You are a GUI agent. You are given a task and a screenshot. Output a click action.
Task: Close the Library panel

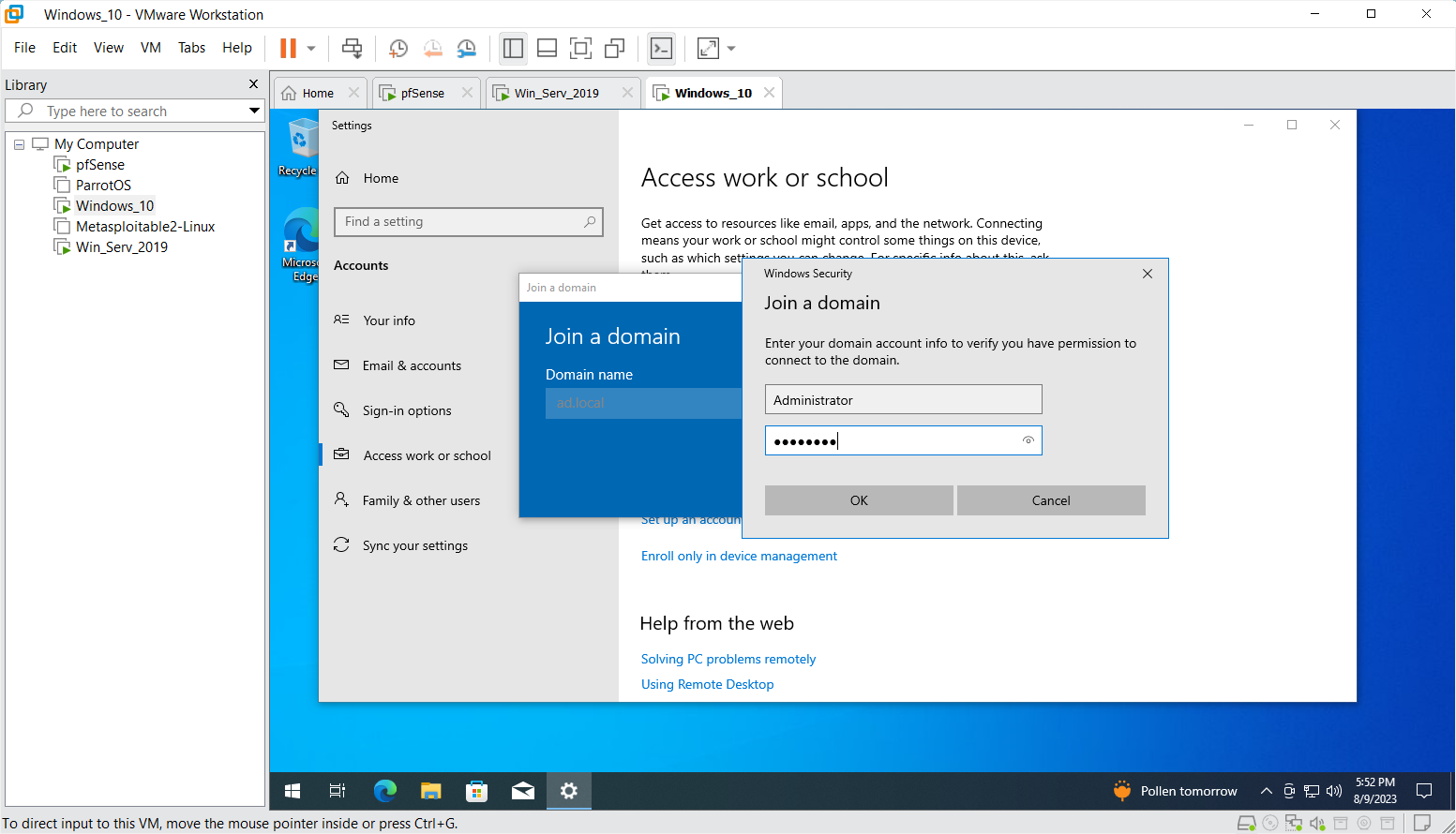click(253, 84)
